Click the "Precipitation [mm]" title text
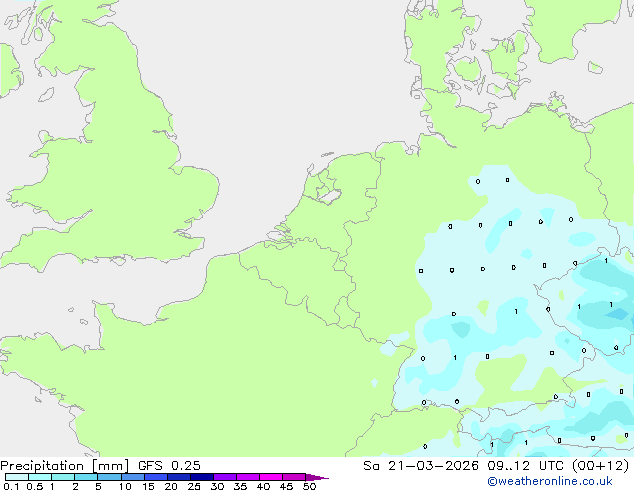The height and width of the screenshot is (490, 634). (65, 466)
